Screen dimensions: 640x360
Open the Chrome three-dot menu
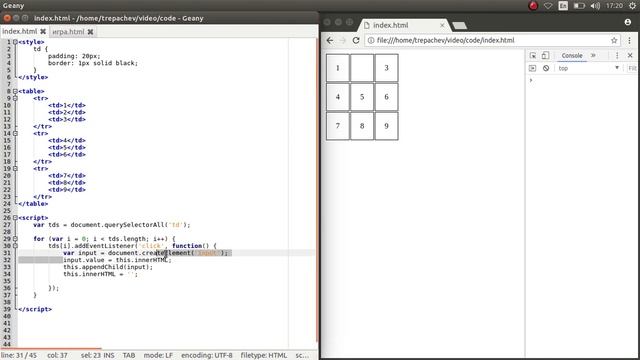[629, 40]
